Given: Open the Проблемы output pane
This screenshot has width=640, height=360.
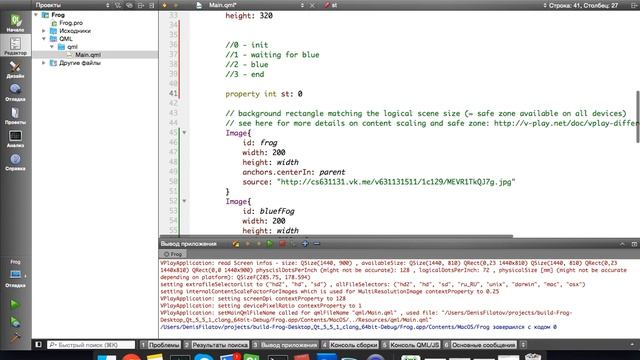Looking at the screenshot, I should pos(160,345).
